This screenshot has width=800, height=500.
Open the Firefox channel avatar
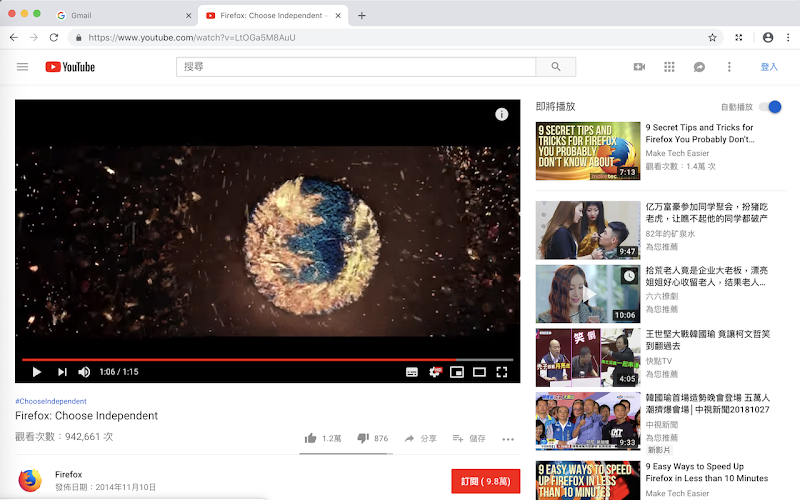click(30, 480)
